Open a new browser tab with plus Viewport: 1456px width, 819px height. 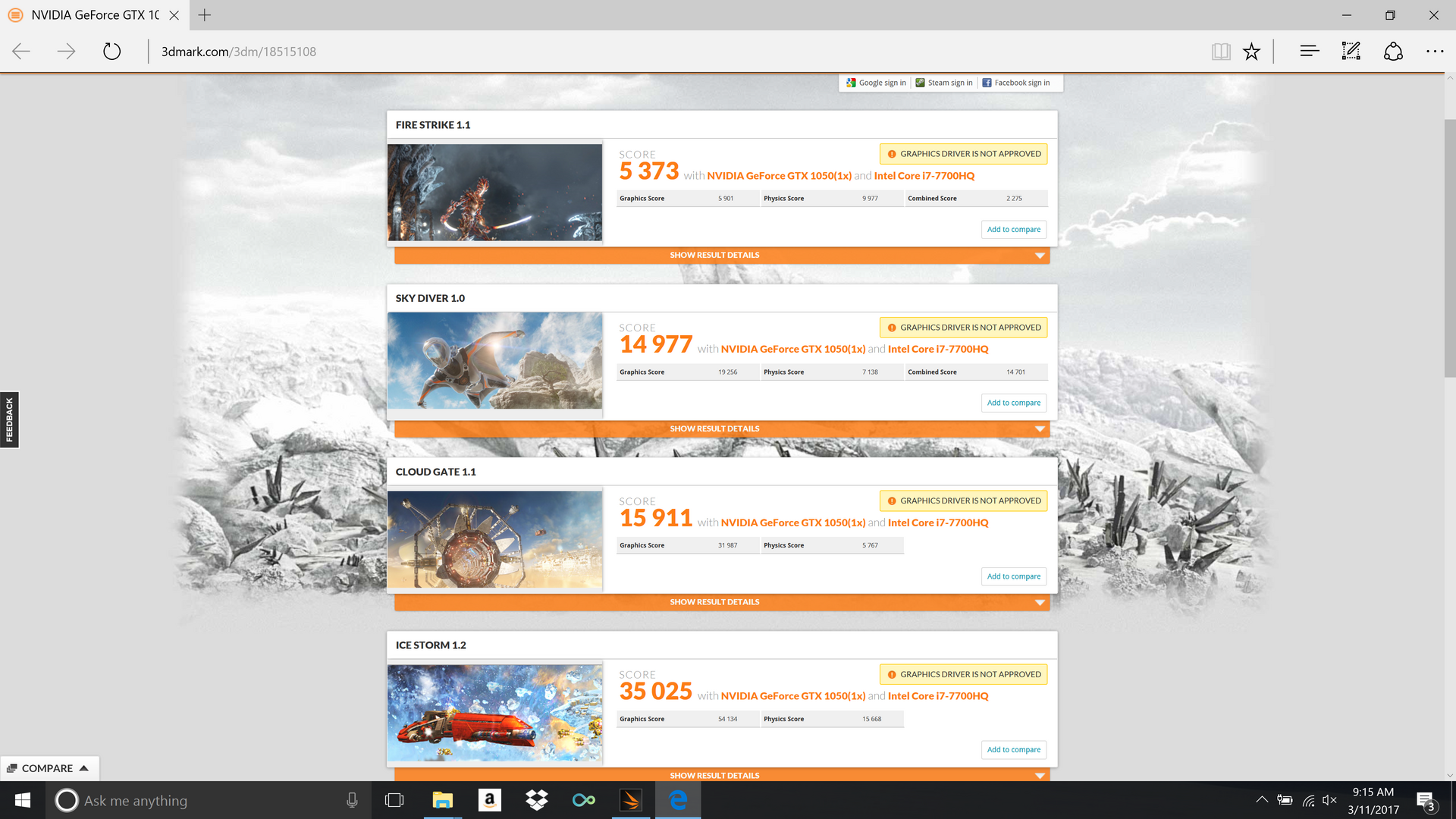[205, 15]
